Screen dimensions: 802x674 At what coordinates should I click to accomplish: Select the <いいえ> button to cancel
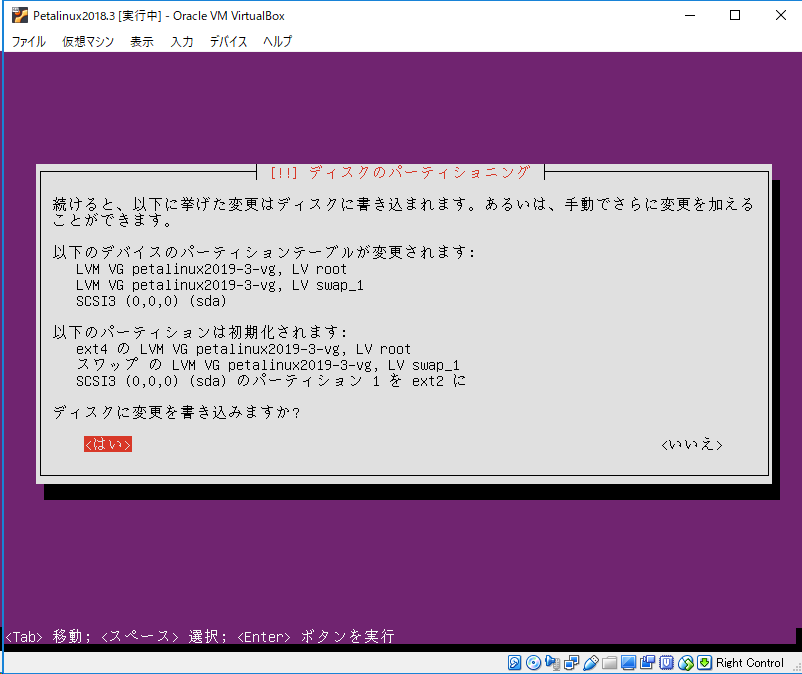tap(690, 445)
